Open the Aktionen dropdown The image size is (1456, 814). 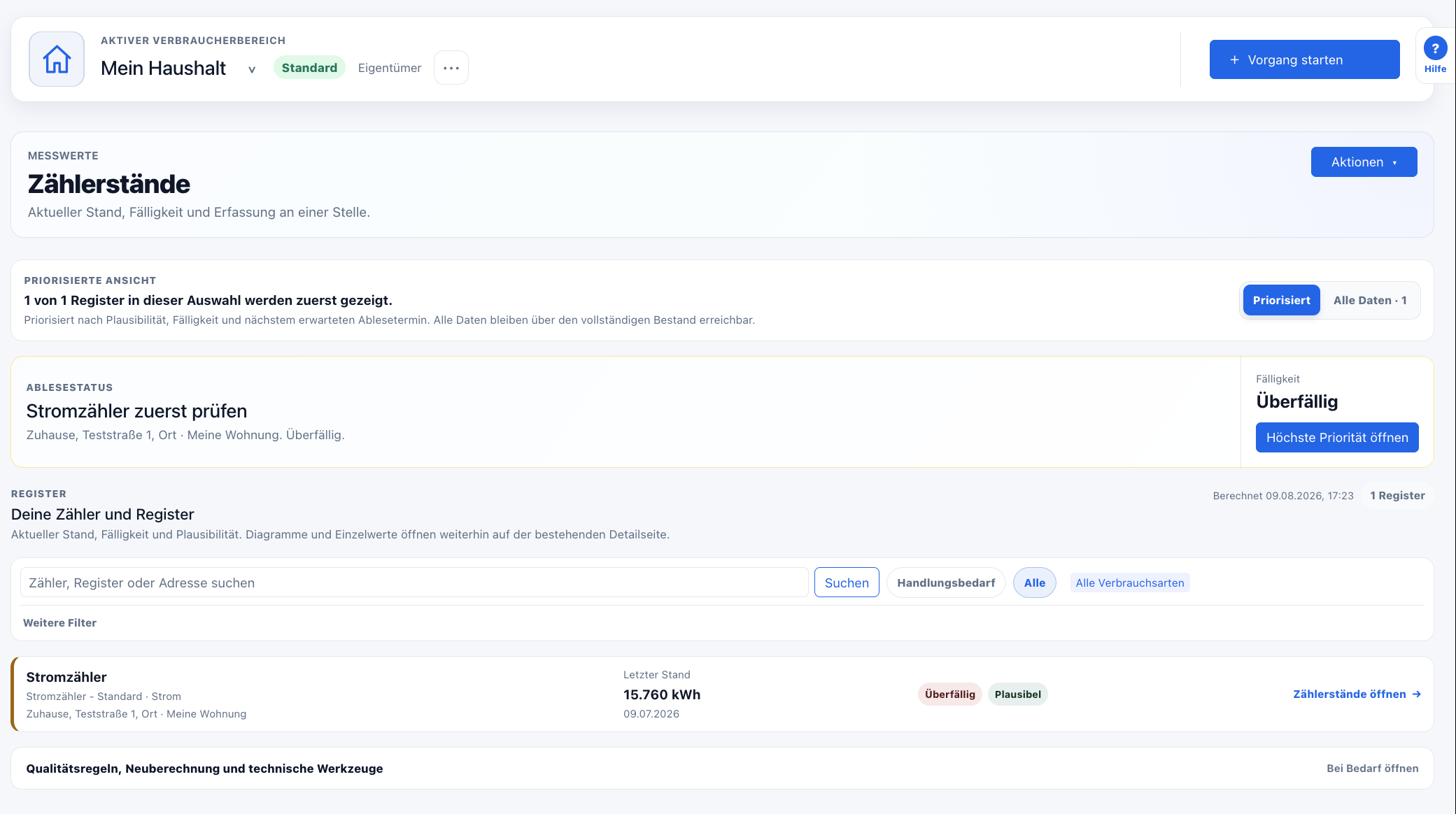point(1364,162)
